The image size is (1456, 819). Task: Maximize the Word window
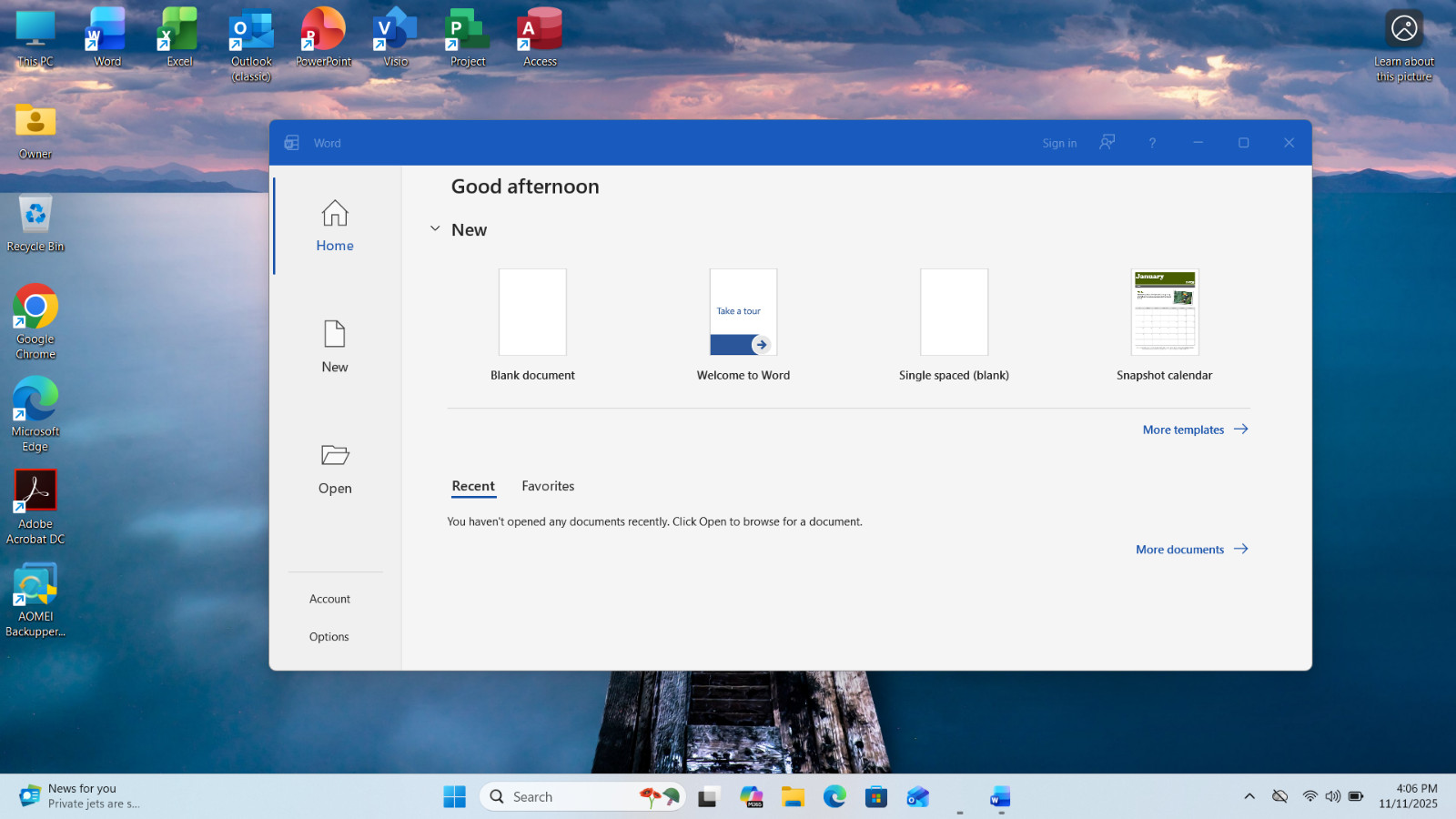click(x=1243, y=143)
